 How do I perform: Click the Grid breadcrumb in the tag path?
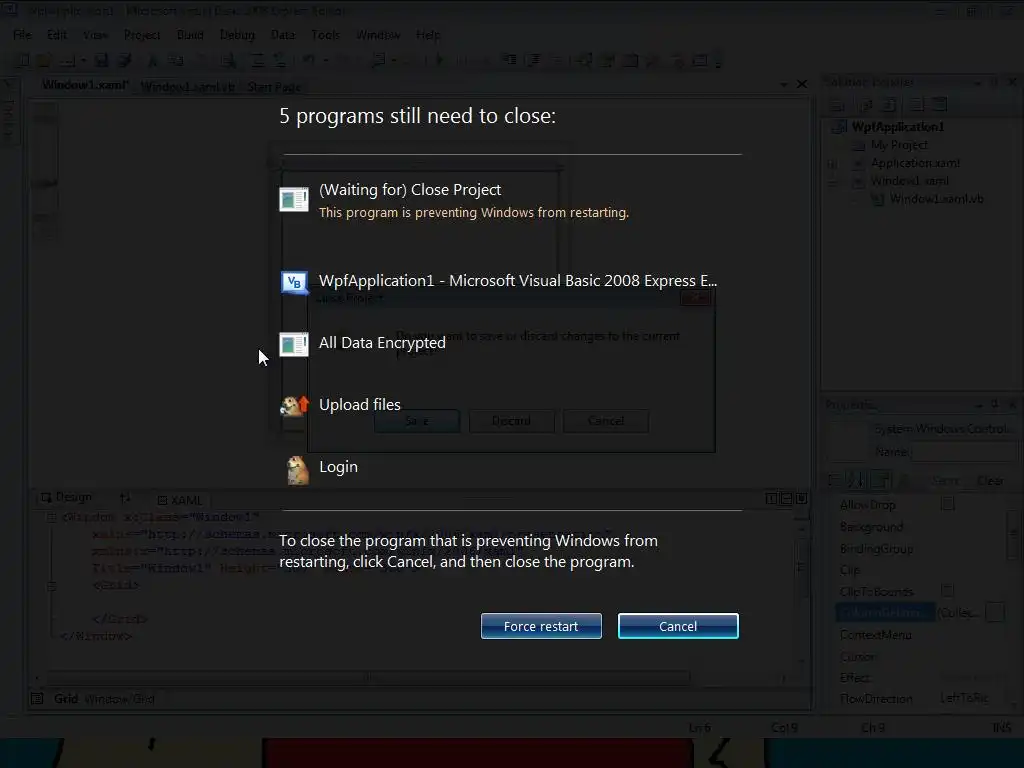66,699
